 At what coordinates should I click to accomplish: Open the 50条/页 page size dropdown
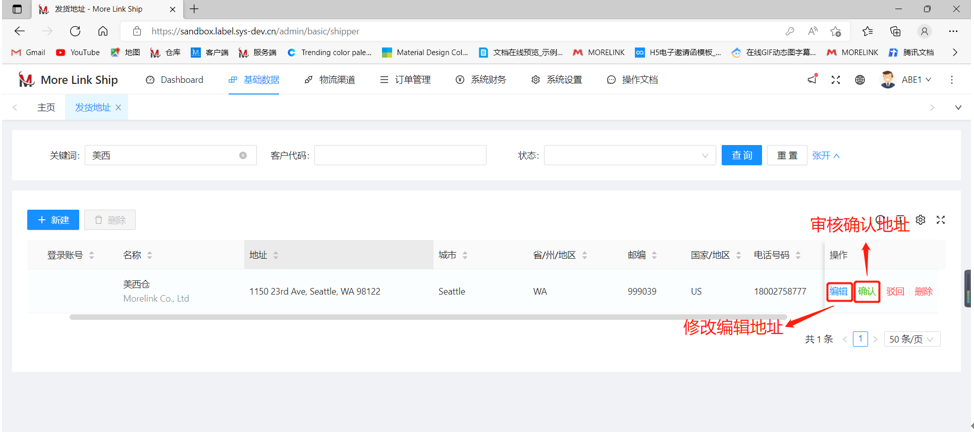pos(911,340)
